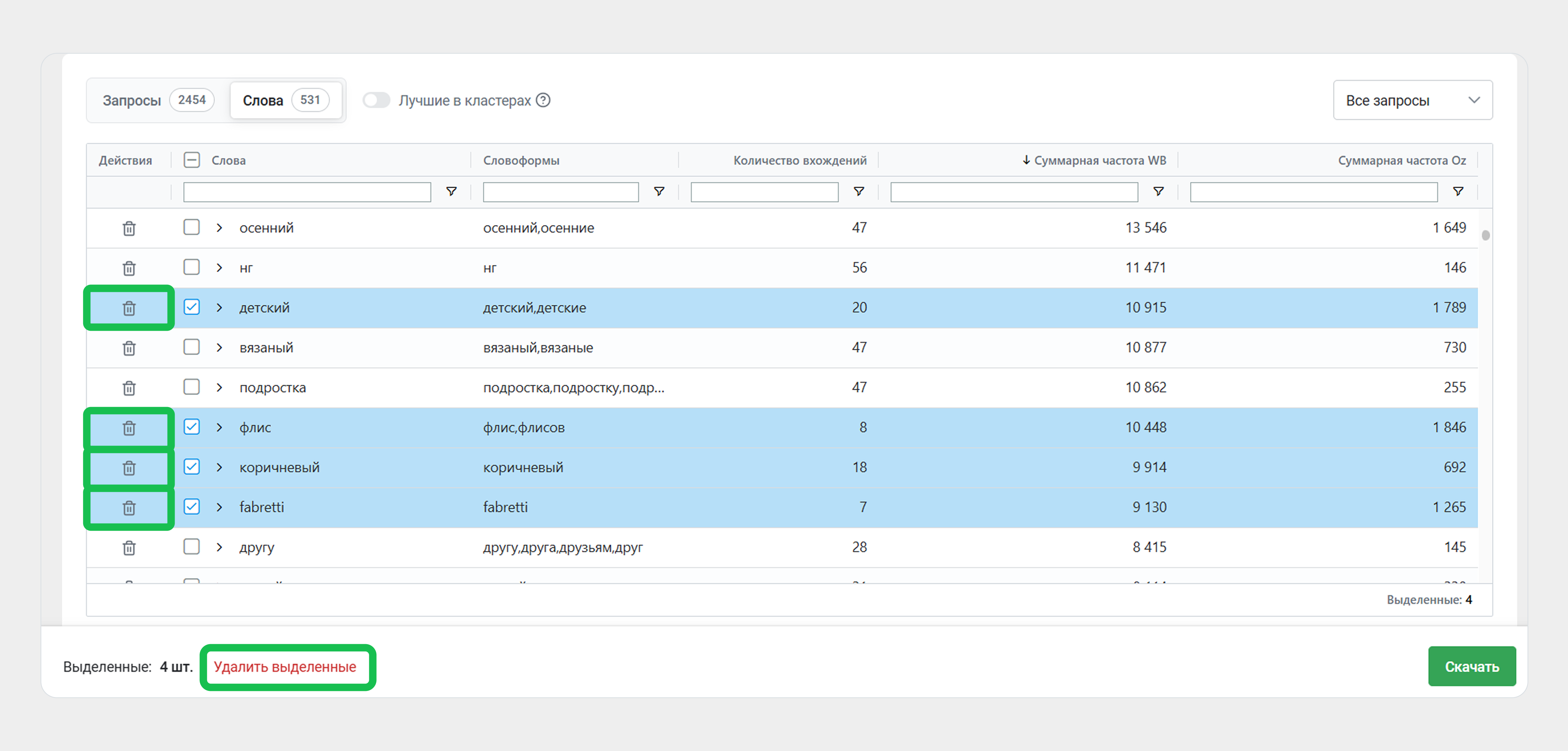
Task: Sort by Суммарная частота Oz header
Action: pyautogui.click(x=1402, y=160)
